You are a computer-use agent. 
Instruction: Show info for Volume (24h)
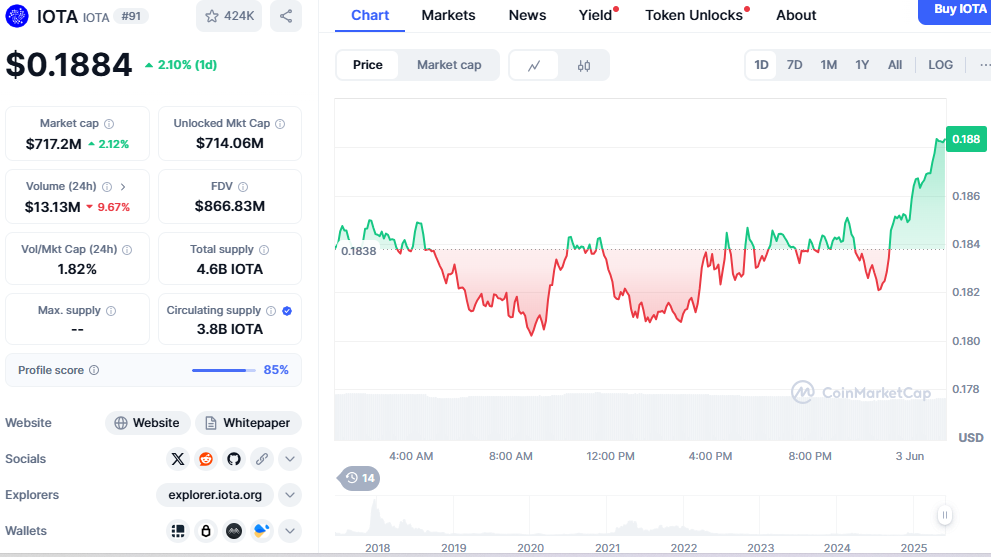[107, 187]
